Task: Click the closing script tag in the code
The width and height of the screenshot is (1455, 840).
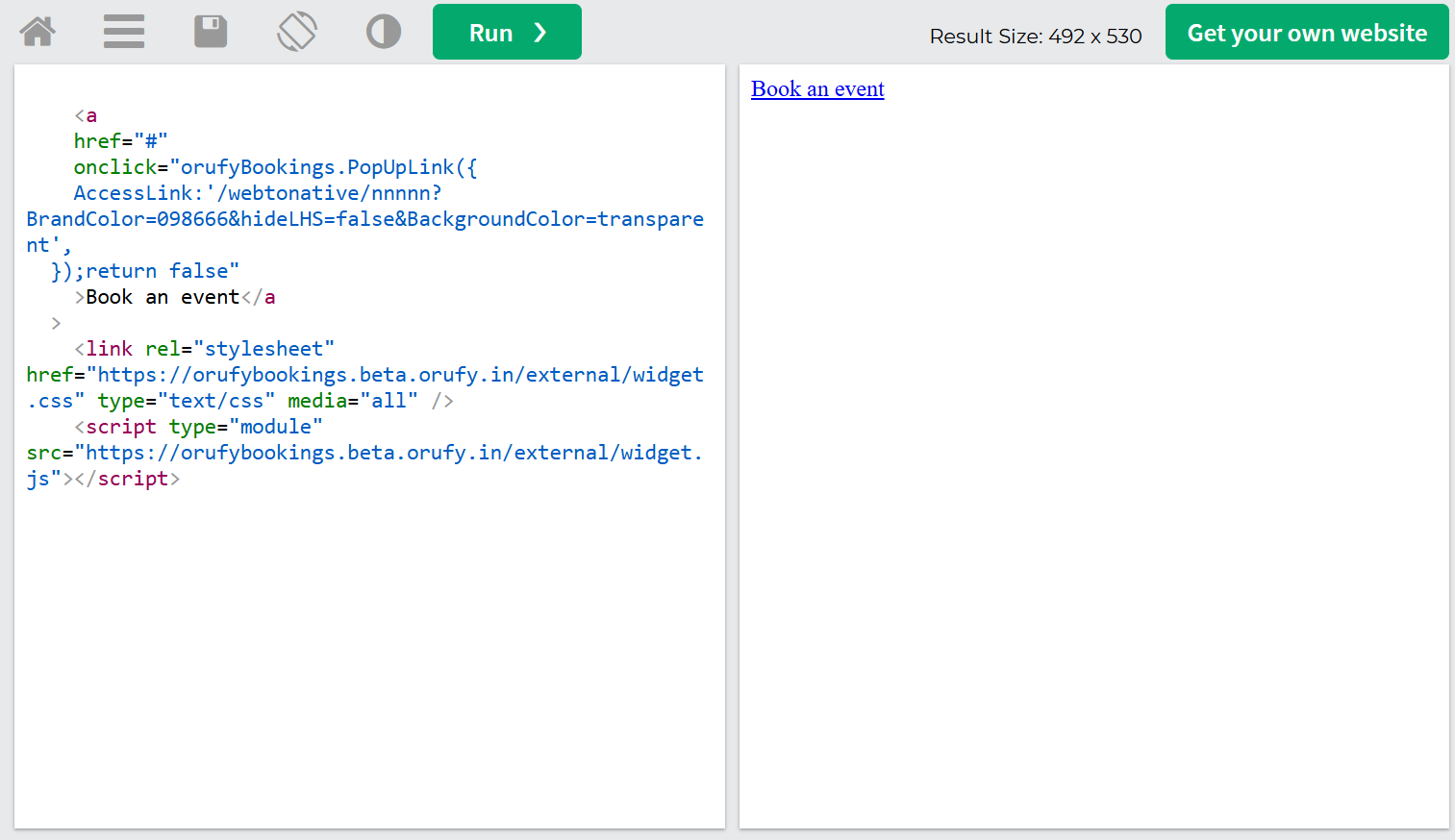Action: coord(133,479)
